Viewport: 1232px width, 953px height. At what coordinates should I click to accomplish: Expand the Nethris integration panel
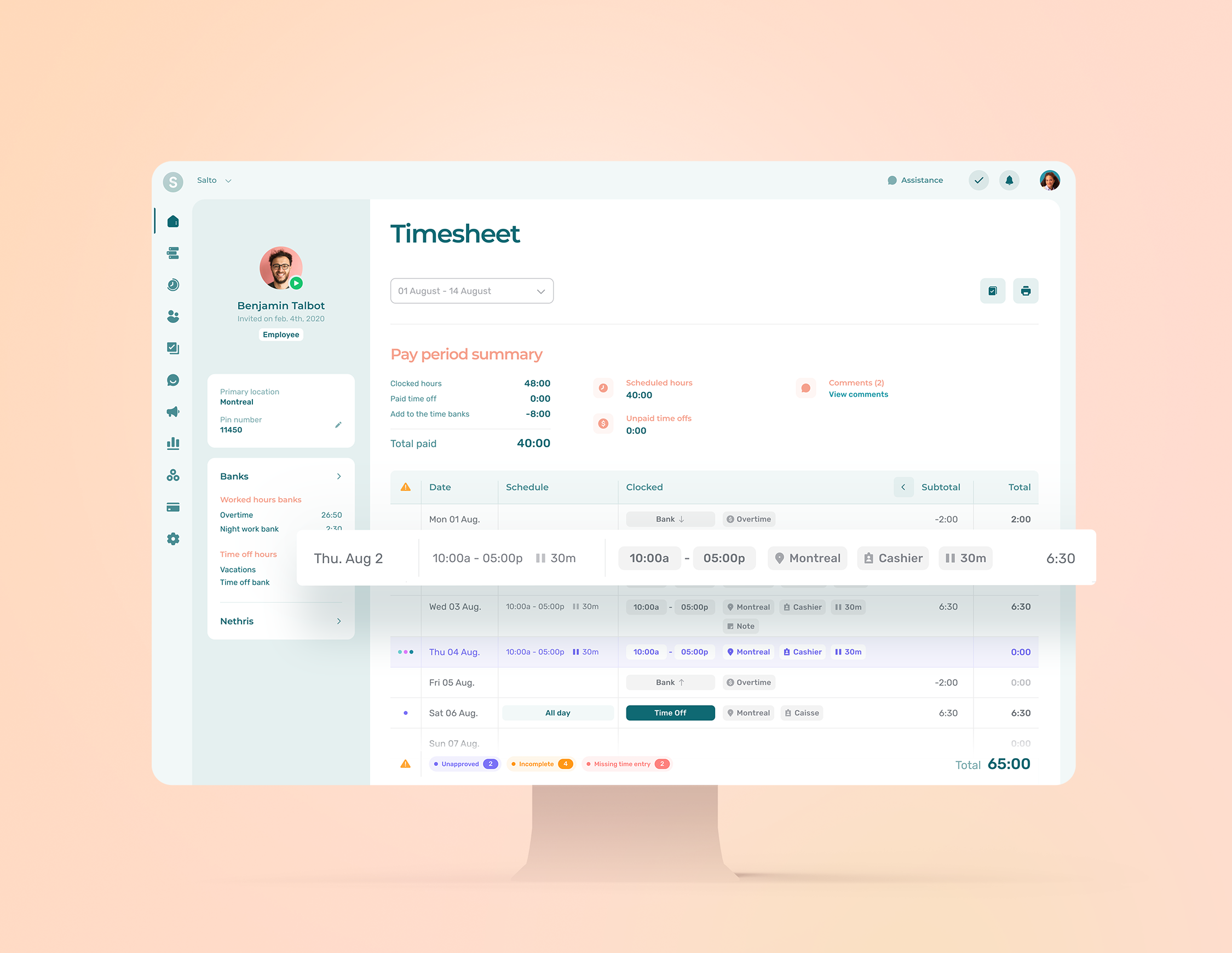pos(341,620)
